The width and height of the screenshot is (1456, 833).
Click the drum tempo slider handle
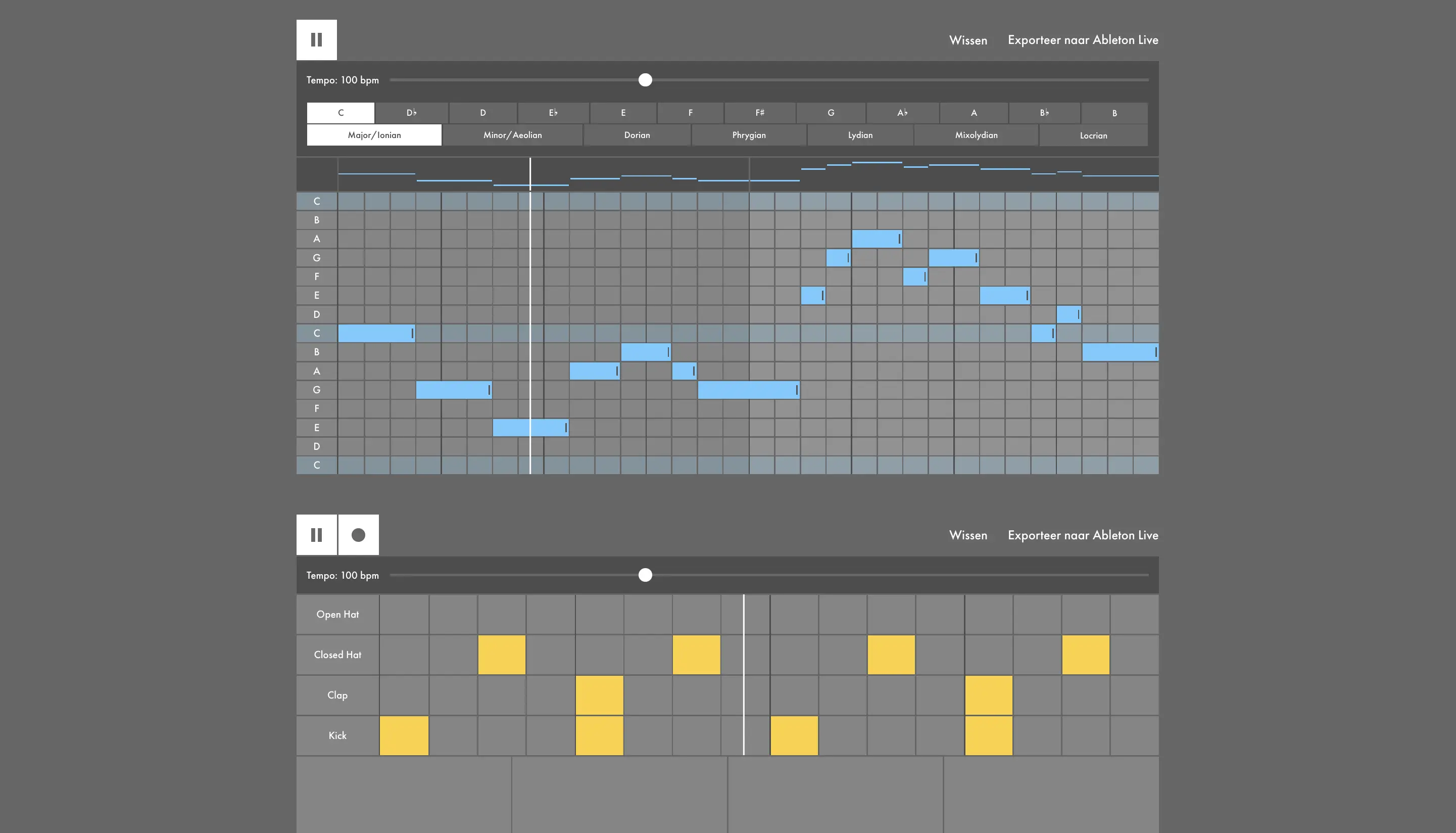coord(645,575)
